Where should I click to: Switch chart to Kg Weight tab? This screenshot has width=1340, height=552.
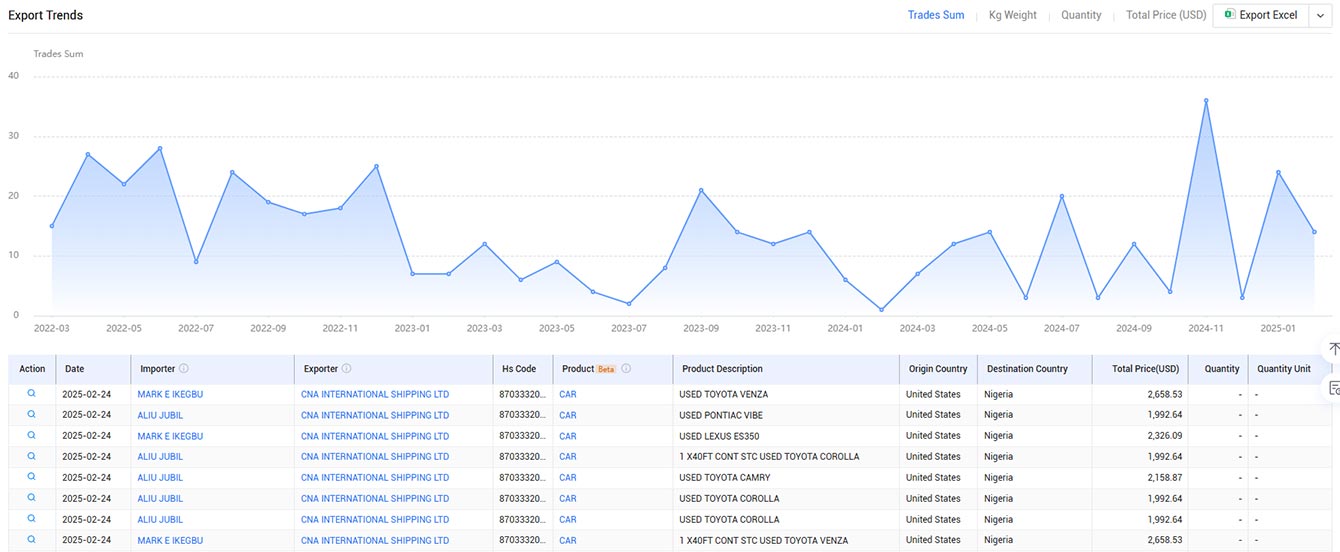tap(1013, 15)
